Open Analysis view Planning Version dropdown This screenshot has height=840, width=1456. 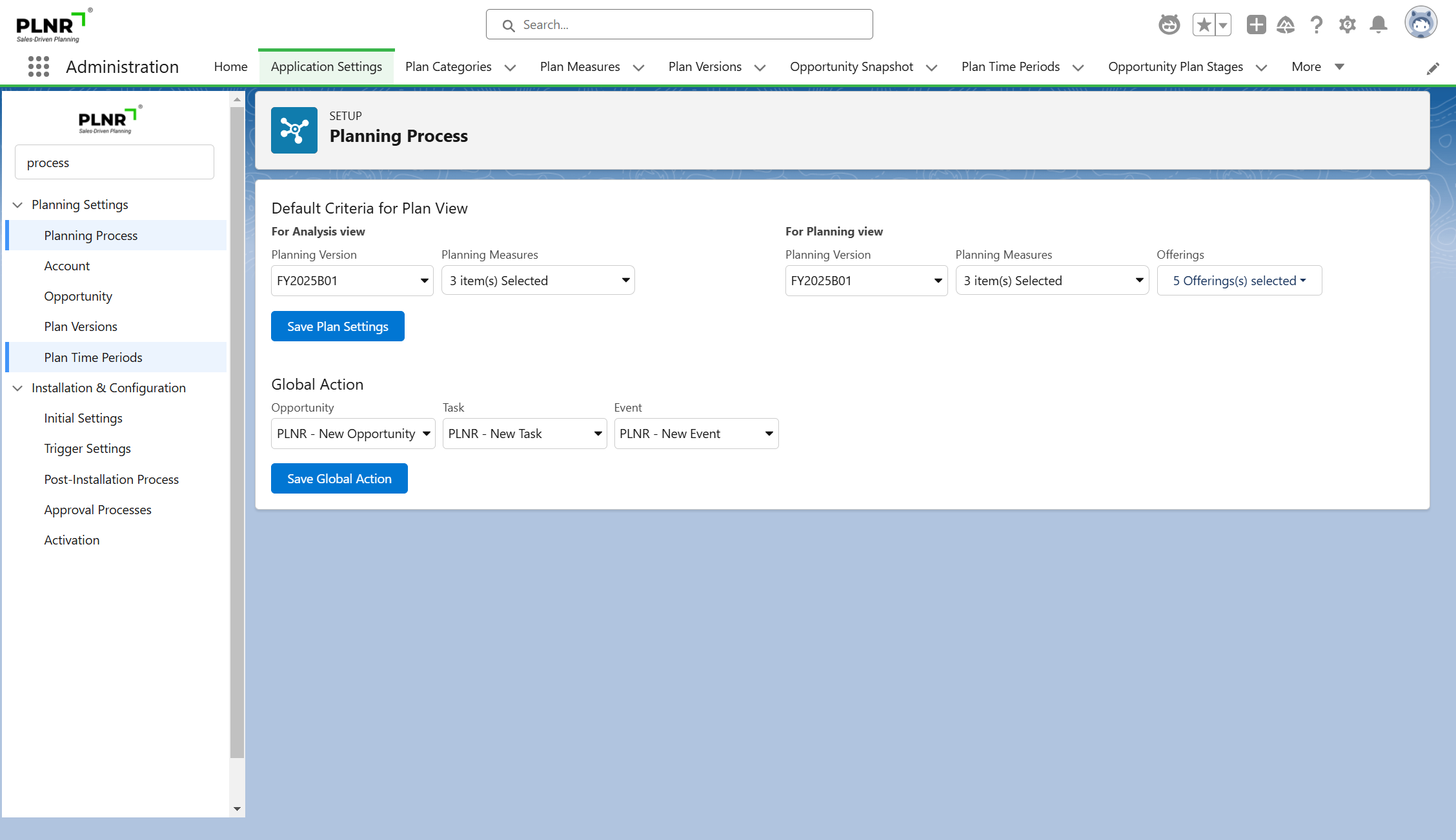coord(352,281)
